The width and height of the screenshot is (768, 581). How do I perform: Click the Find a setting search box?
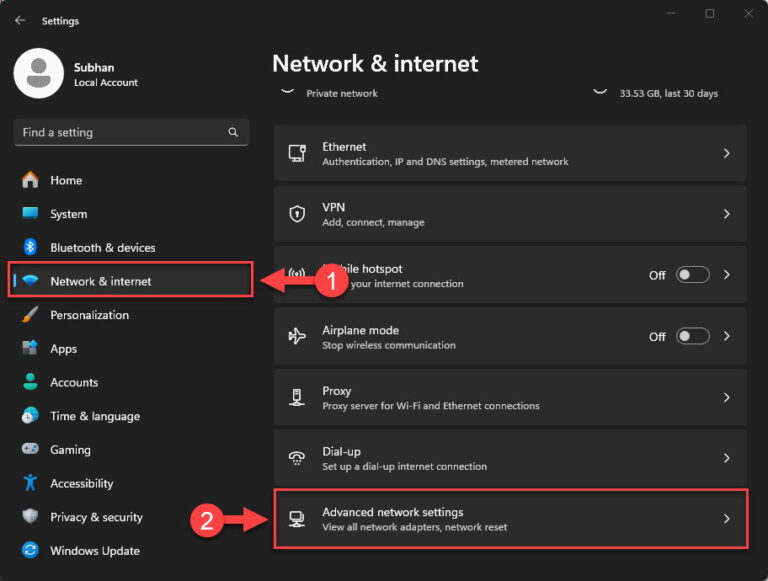click(131, 132)
